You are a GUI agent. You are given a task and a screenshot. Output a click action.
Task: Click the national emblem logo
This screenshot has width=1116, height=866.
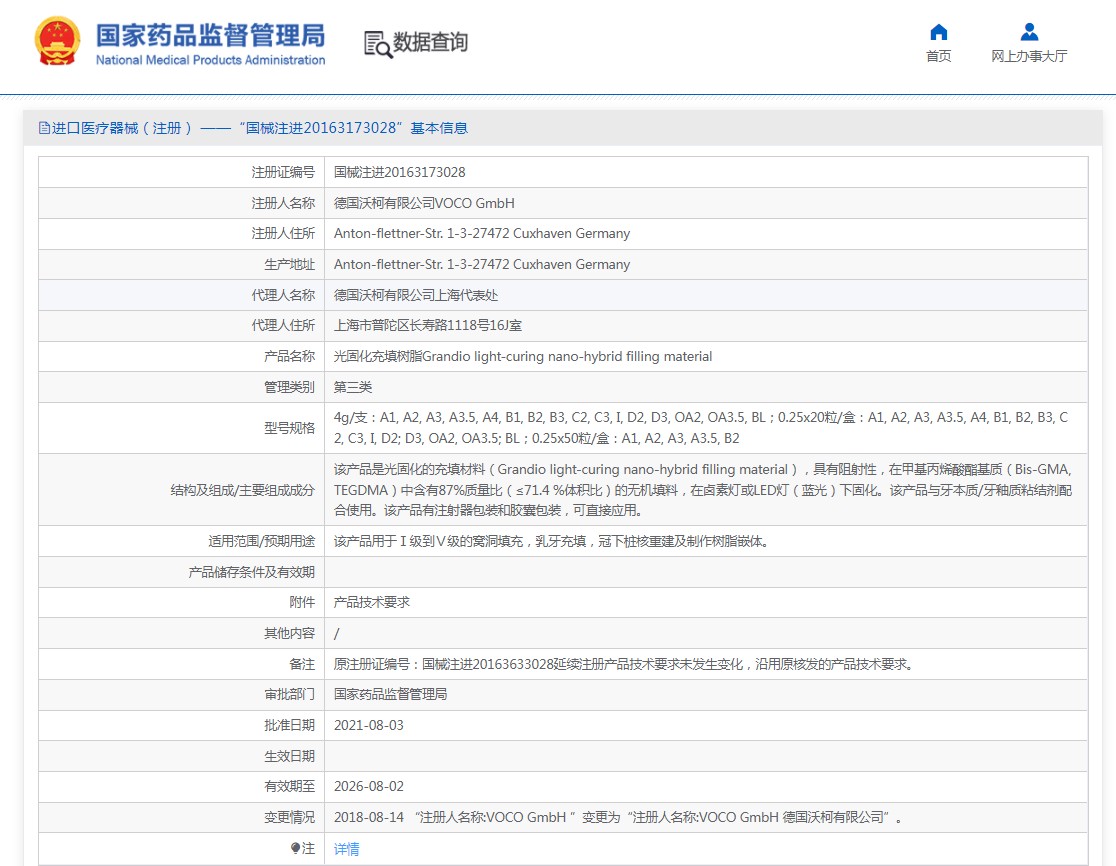(58, 42)
